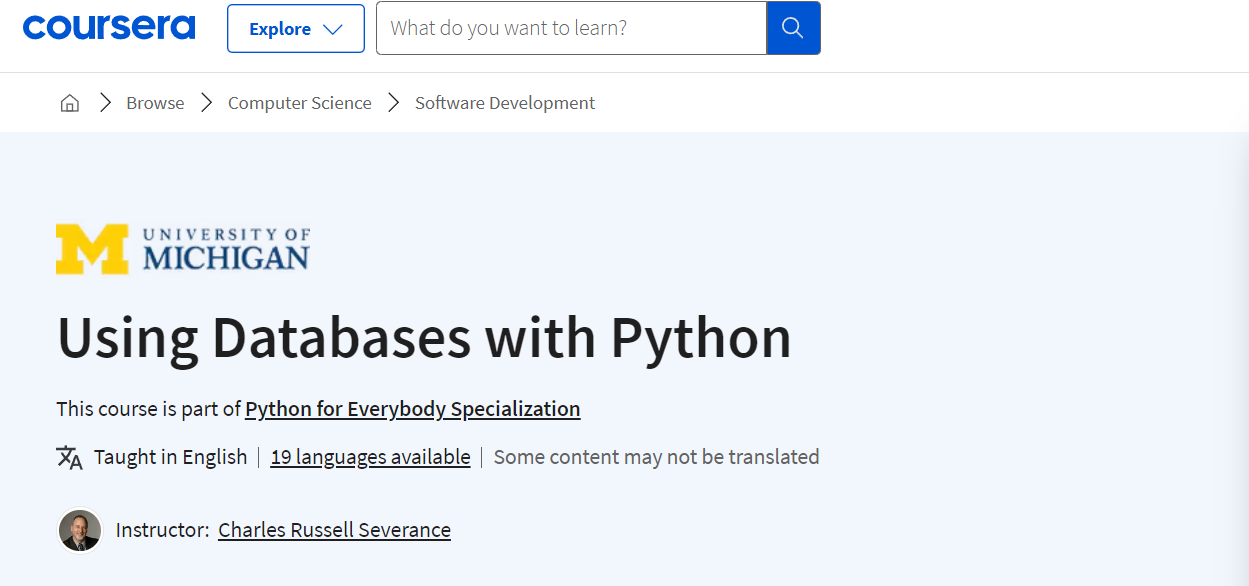The image size is (1249, 586).
Task: Click the 19 languages available link
Action: click(370, 457)
